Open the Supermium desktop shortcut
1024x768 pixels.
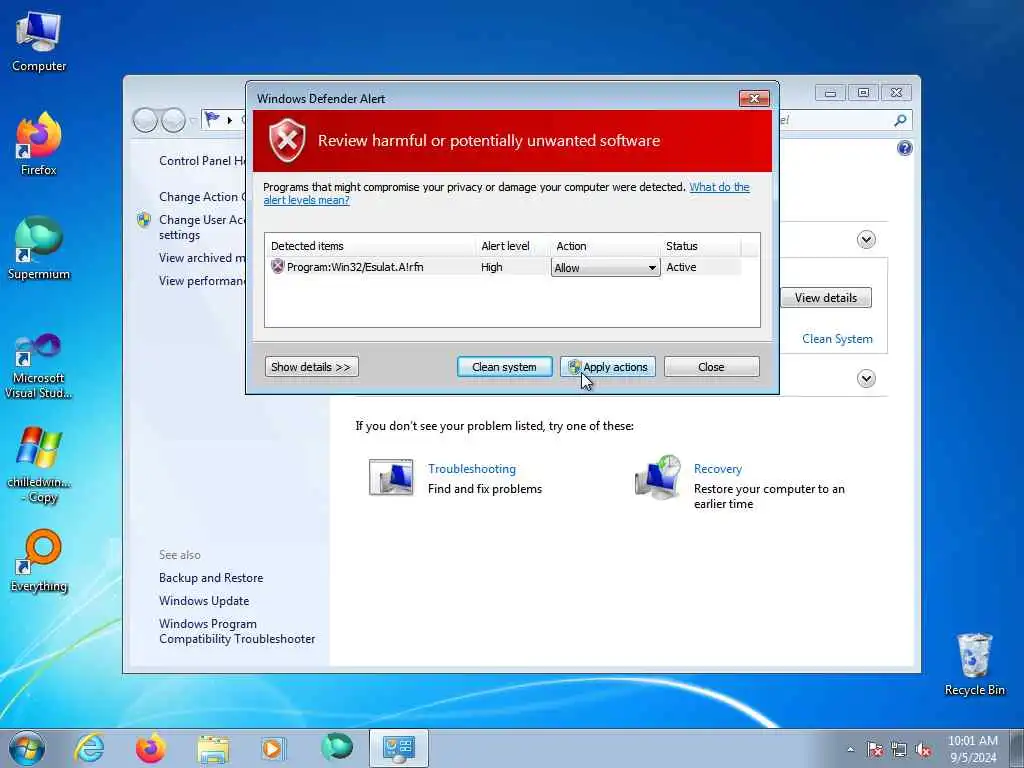(x=39, y=248)
